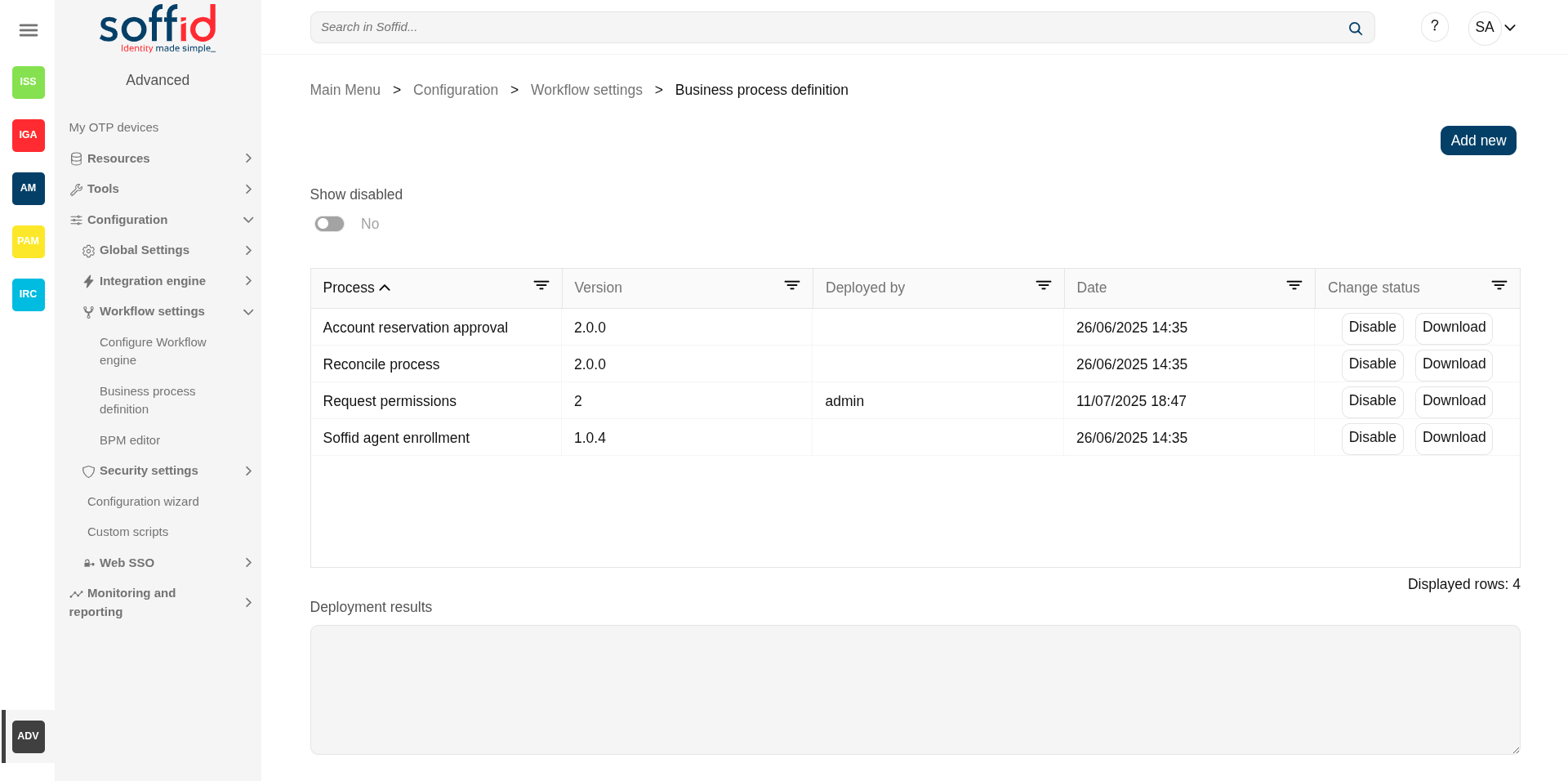The height and width of the screenshot is (781, 1568).
Task: Open the user account dropdown arrow
Action: click(x=1510, y=28)
